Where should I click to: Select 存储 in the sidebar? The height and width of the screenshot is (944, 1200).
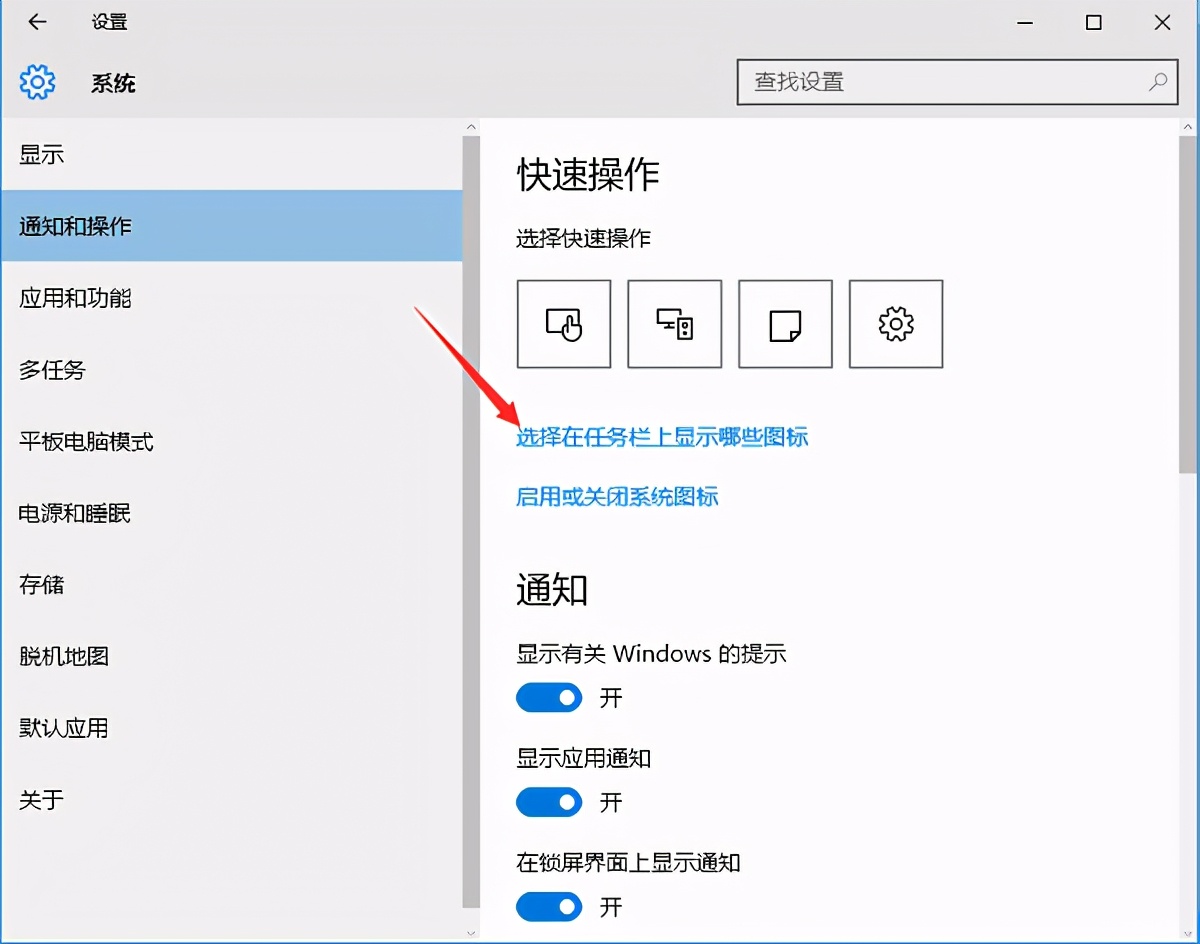coord(41,585)
